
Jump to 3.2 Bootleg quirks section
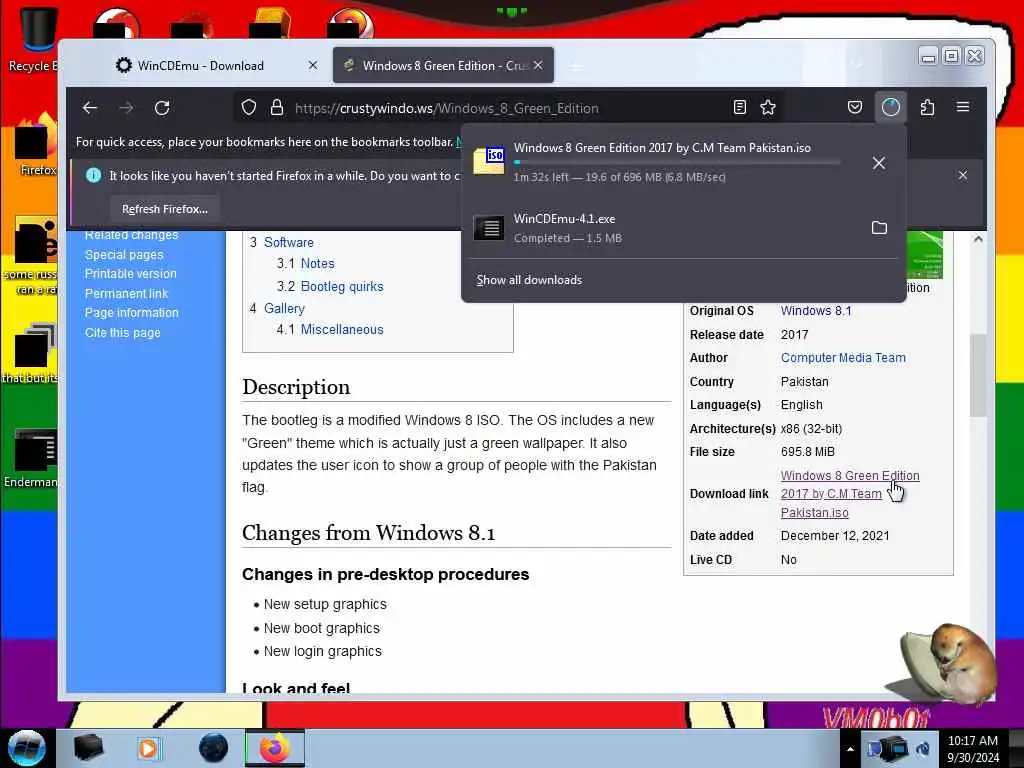coord(342,286)
